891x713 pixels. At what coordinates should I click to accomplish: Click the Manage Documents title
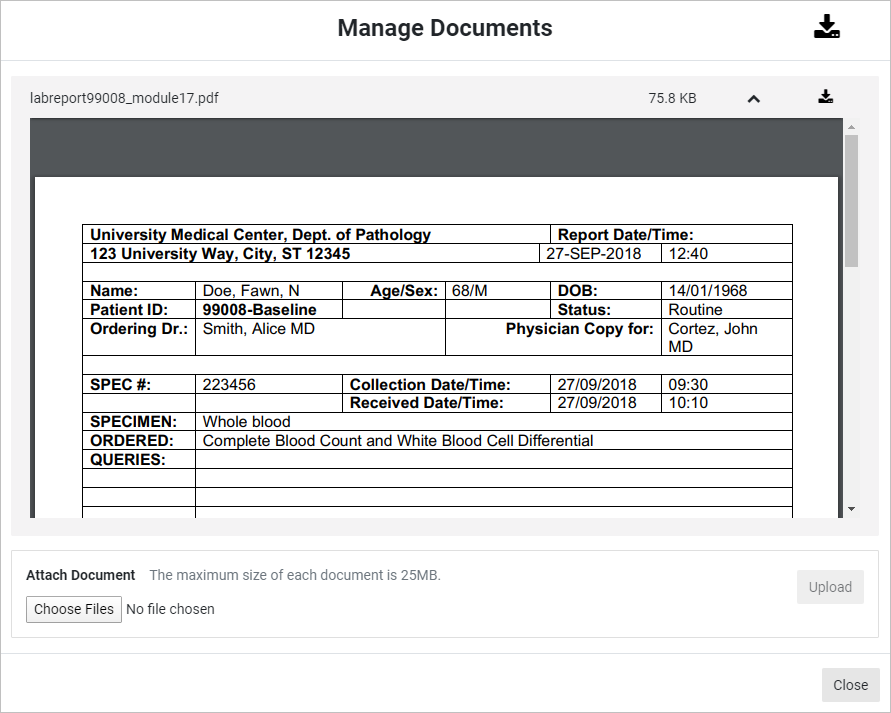445,28
